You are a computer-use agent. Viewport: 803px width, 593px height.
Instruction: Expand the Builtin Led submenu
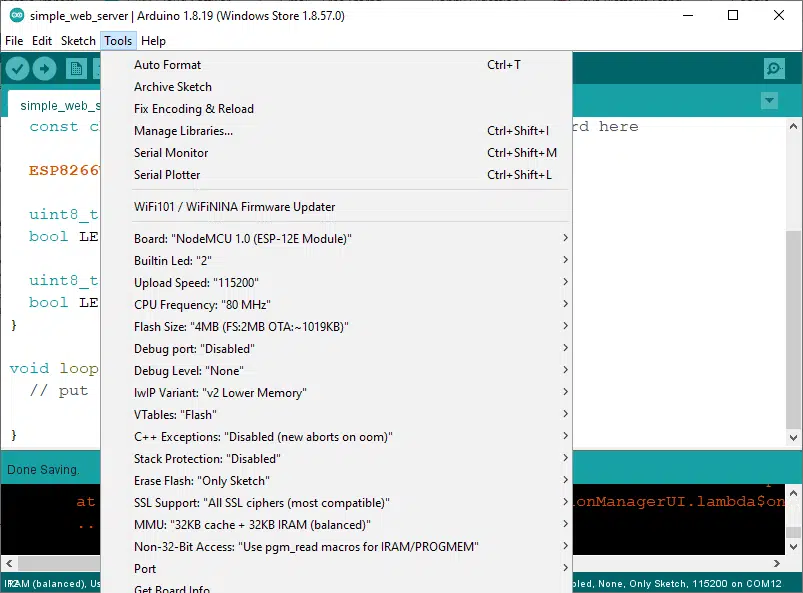point(336,261)
